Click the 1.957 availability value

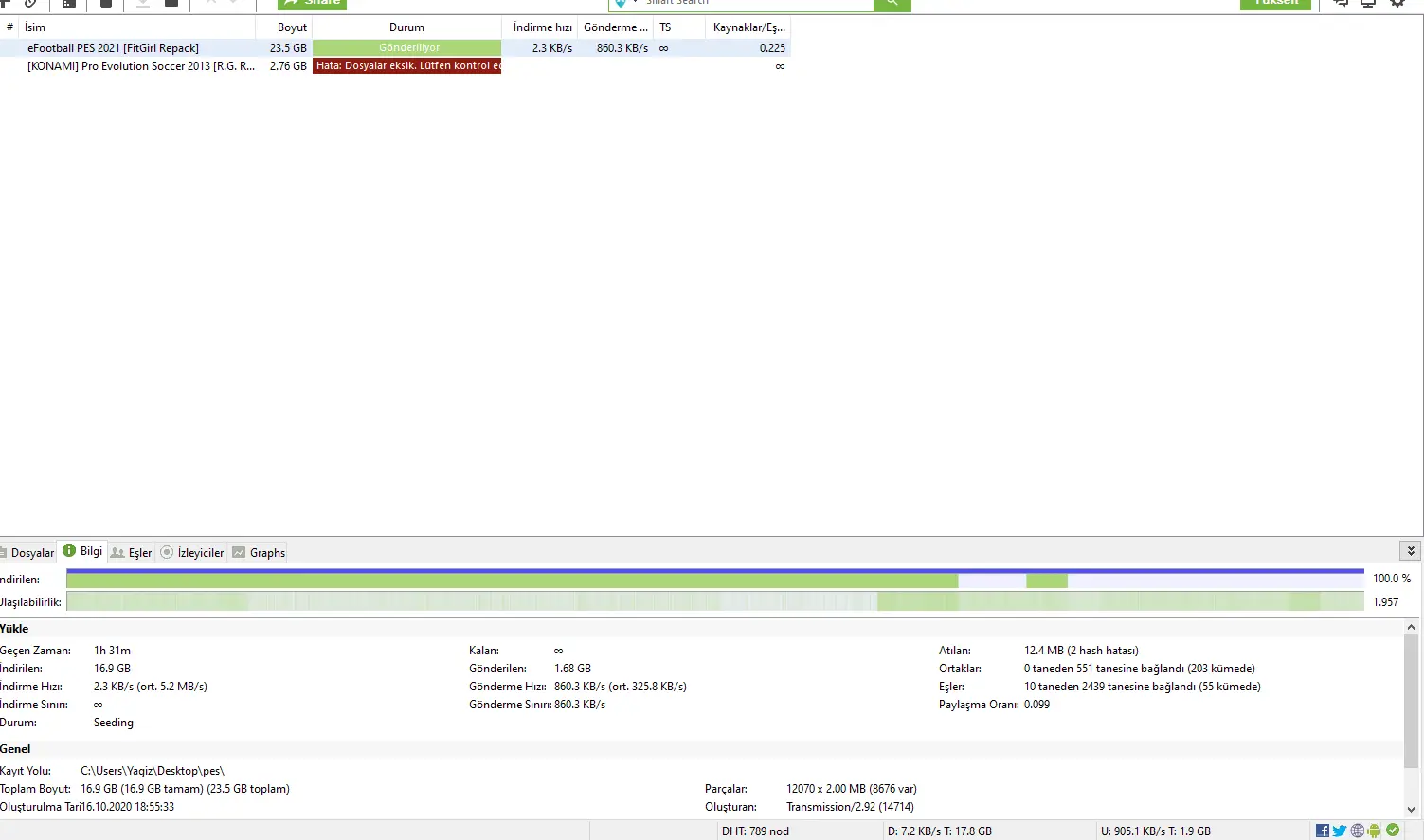[x=1386, y=602]
